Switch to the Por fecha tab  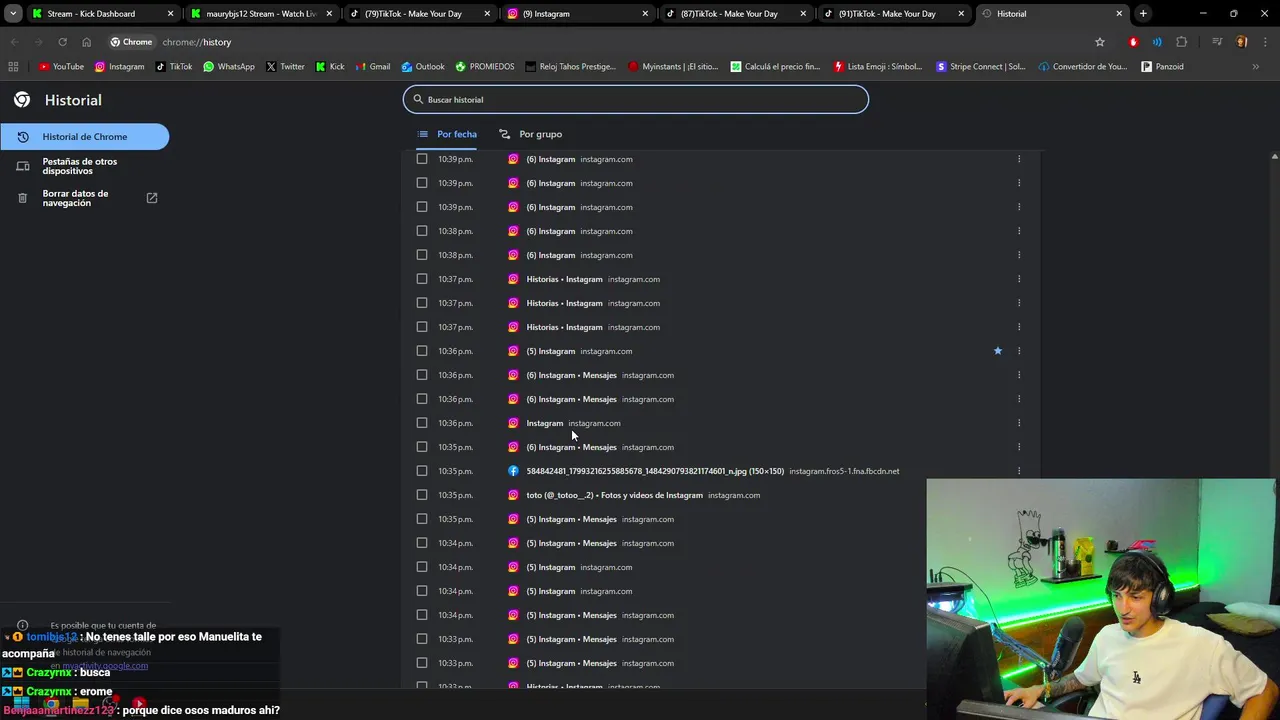click(x=447, y=134)
